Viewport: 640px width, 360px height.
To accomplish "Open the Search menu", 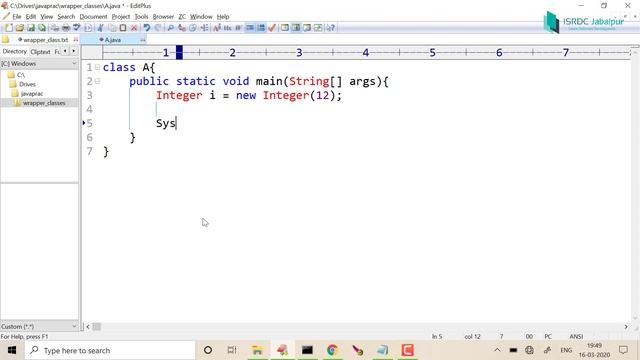I will click(66, 17).
